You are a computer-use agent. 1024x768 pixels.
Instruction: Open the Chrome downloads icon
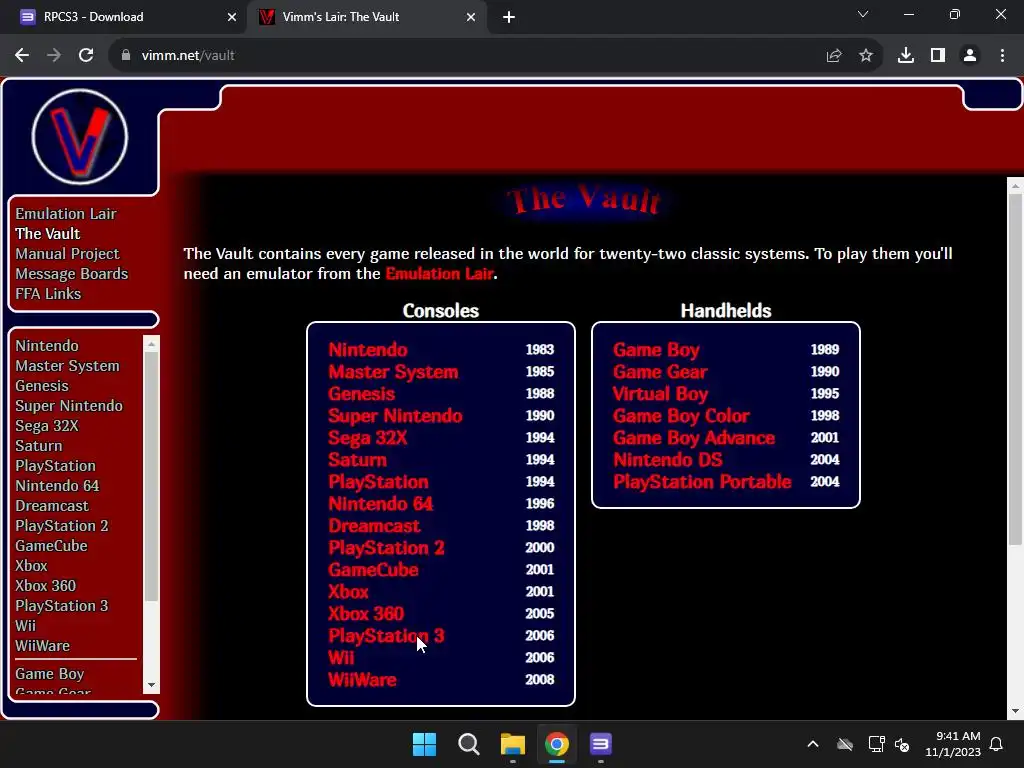906,56
